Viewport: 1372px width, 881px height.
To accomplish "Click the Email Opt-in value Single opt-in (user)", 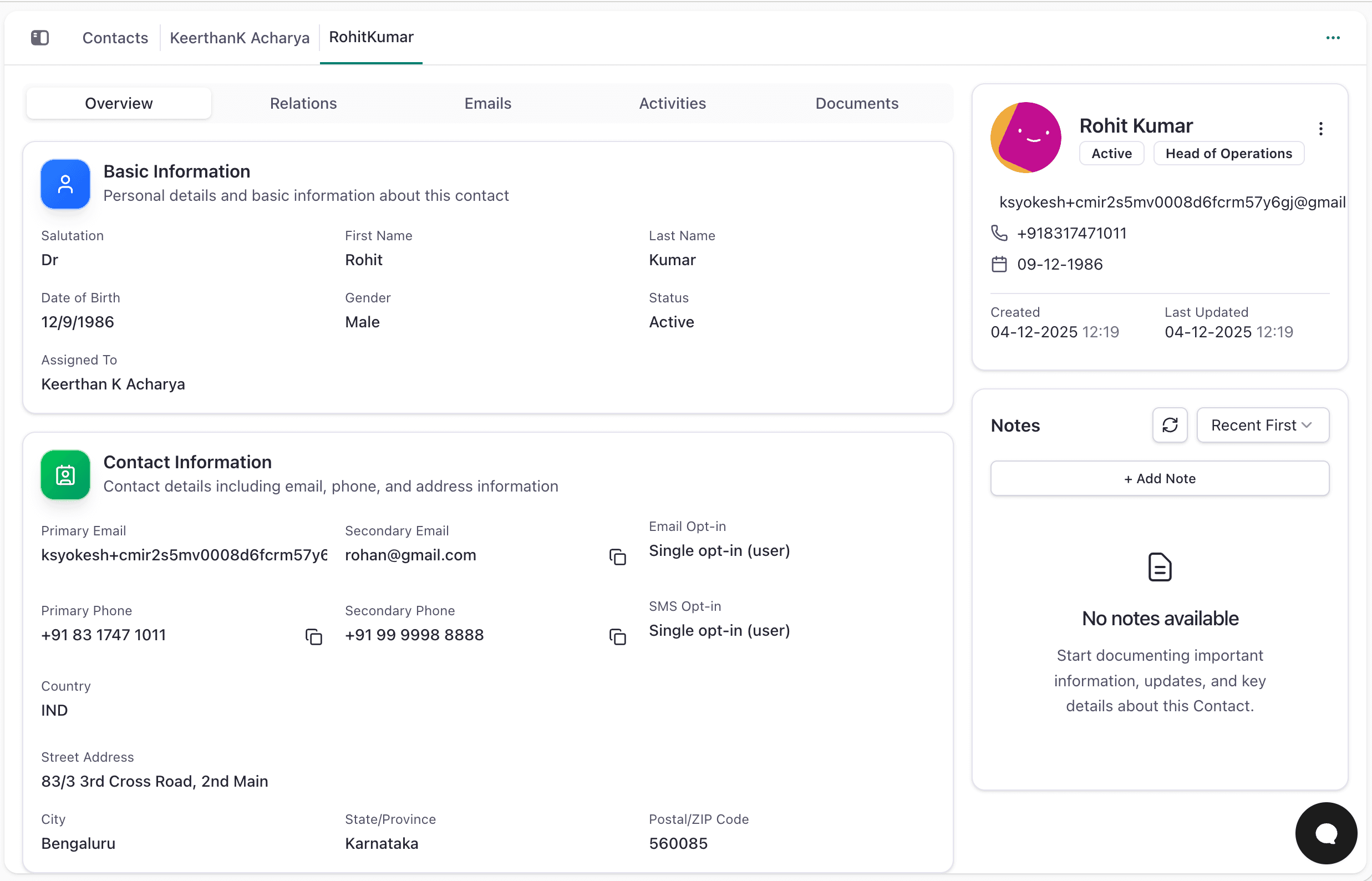I will pos(719,550).
